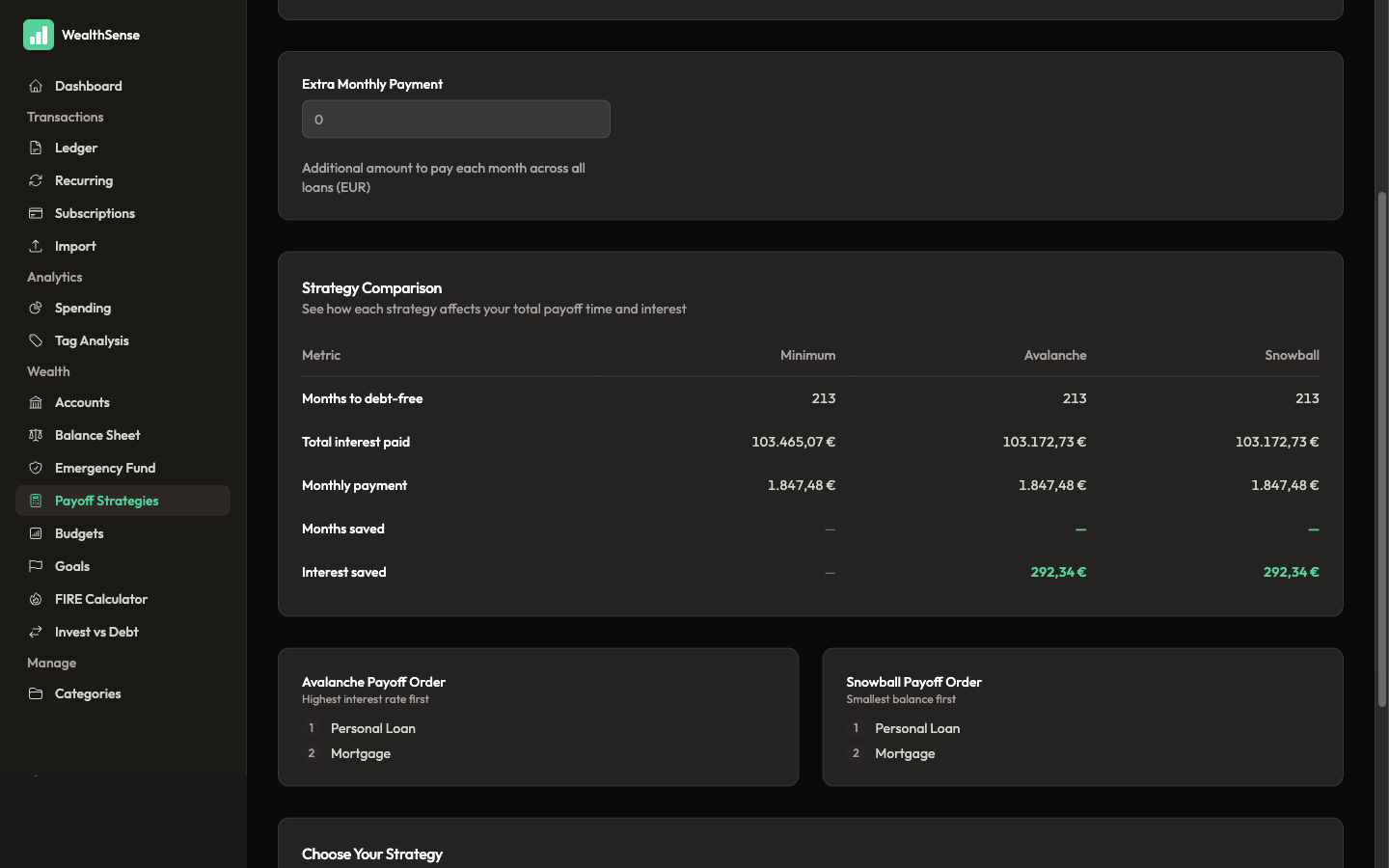Click the Accounts bank icon
Viewport: 1389px width, 868px height.
(36, 402)
